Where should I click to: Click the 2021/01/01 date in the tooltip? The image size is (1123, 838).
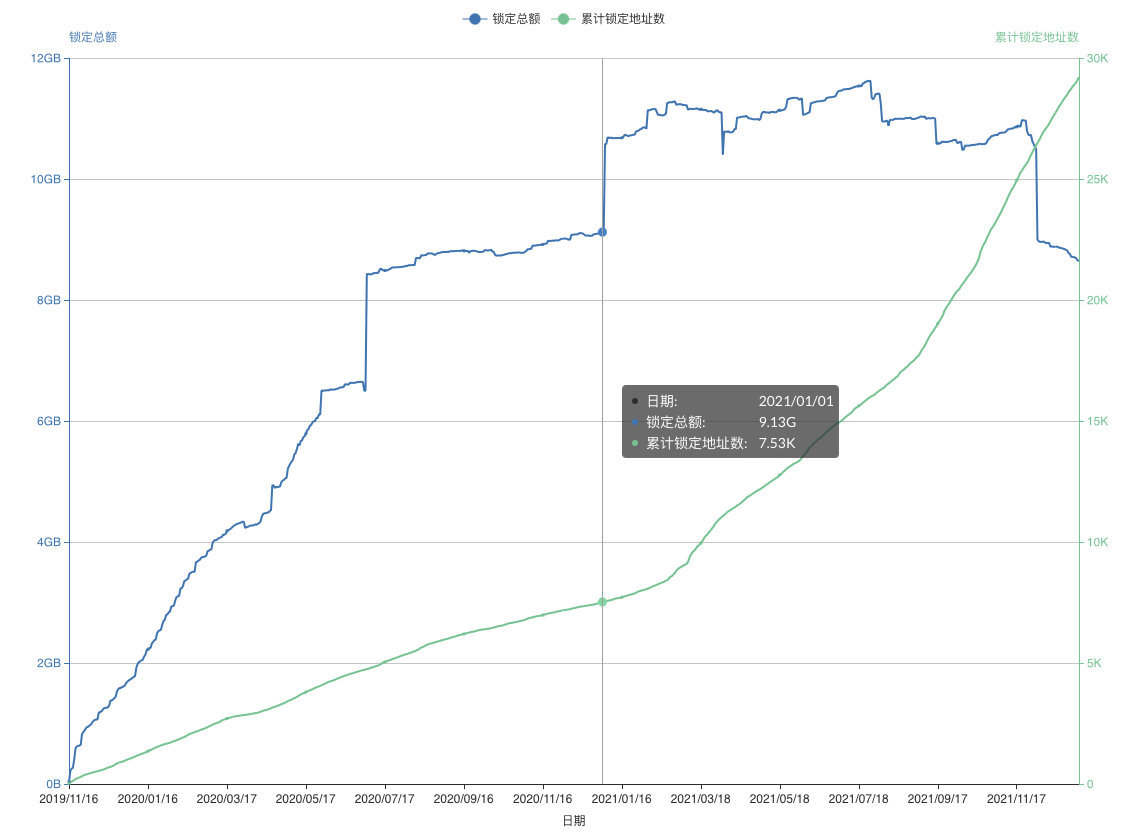coord(795,401)
